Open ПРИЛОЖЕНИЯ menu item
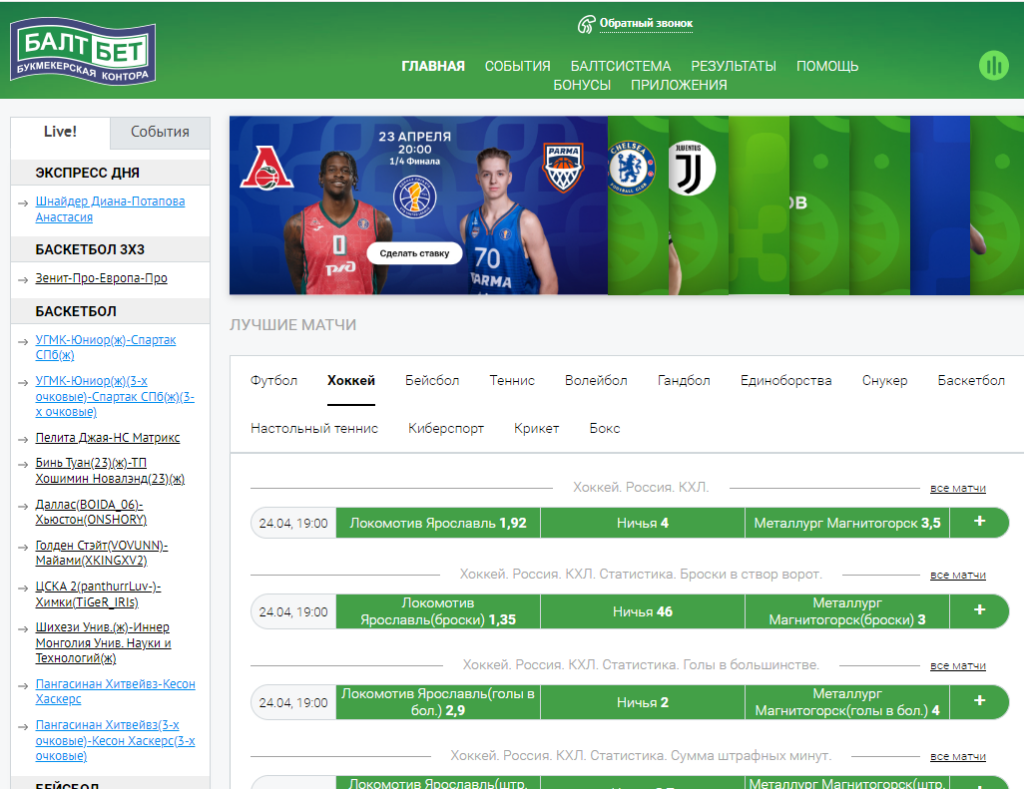The width and height of the screenshot is (1024, 789). 679,85
